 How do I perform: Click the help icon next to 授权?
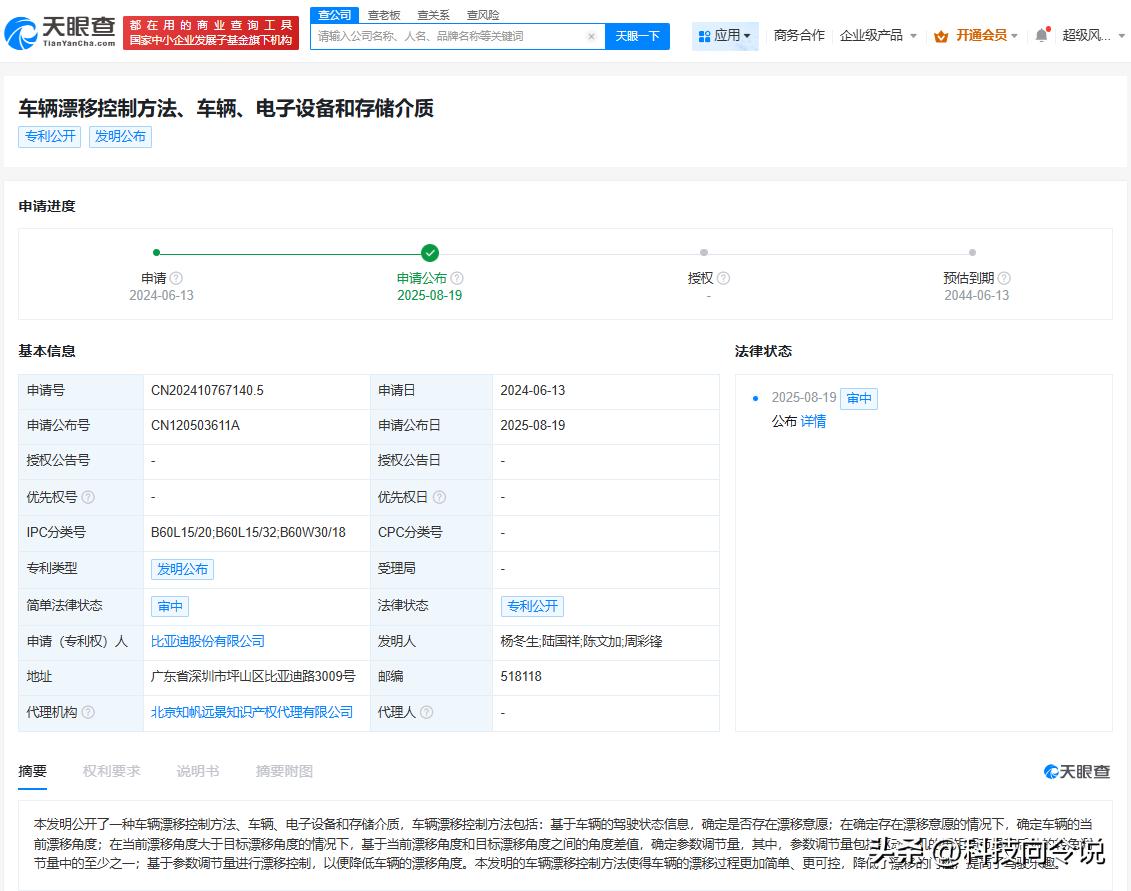click(x=723, y=278)
